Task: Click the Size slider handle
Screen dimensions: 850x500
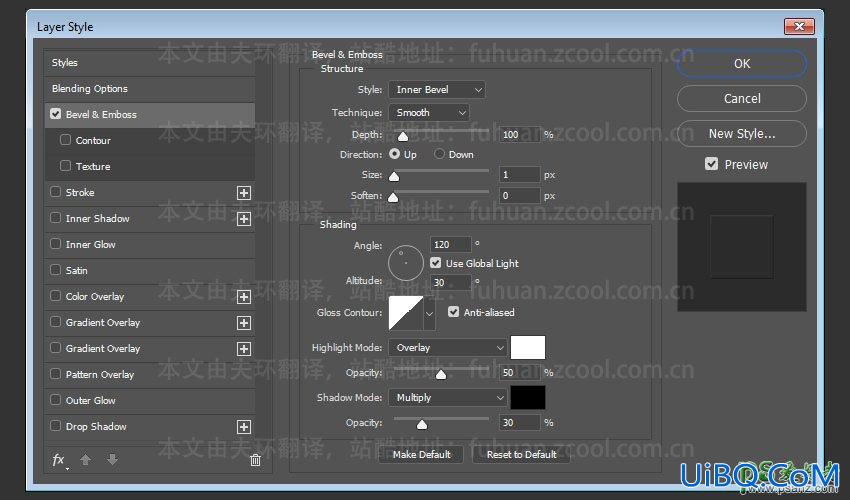Action: (394, 176)
